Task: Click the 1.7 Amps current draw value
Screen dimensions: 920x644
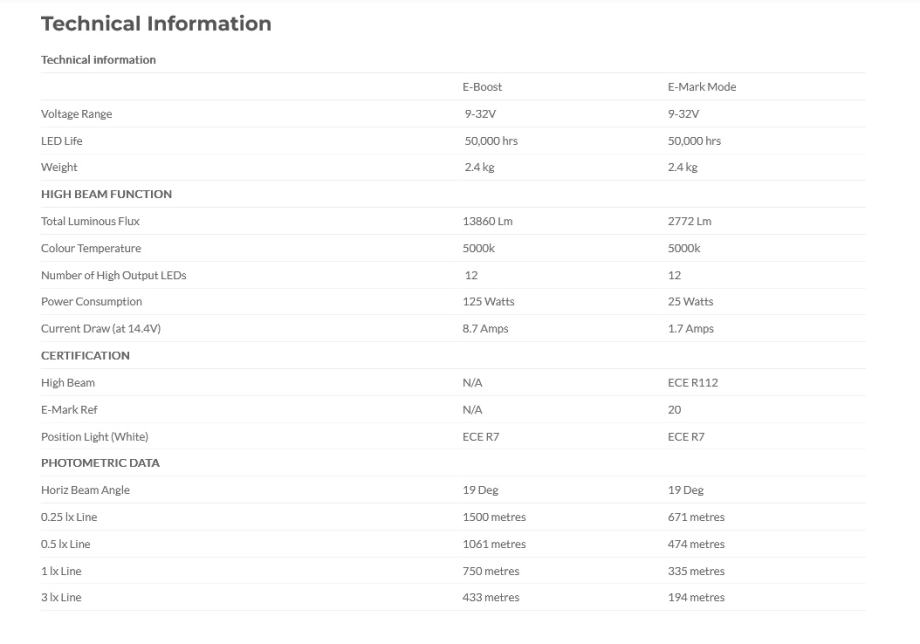Action: [690, 329]
